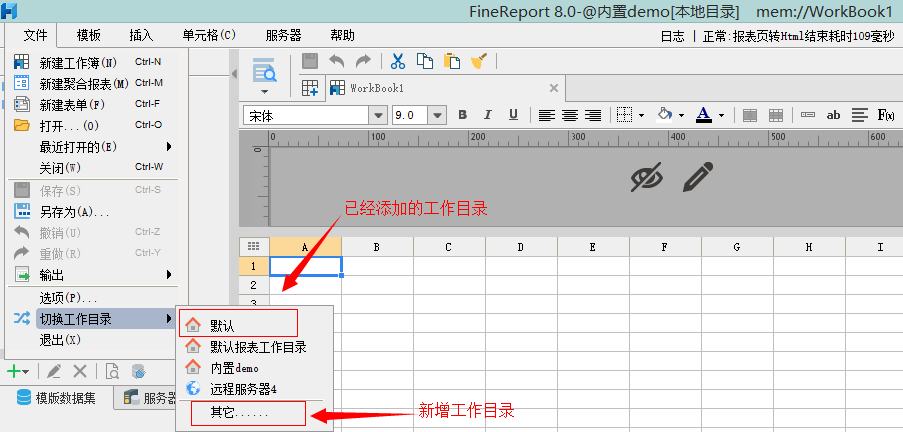Collapse left panel with arrow handle
This screenshot has height=432, width=903.
(234, 74)
